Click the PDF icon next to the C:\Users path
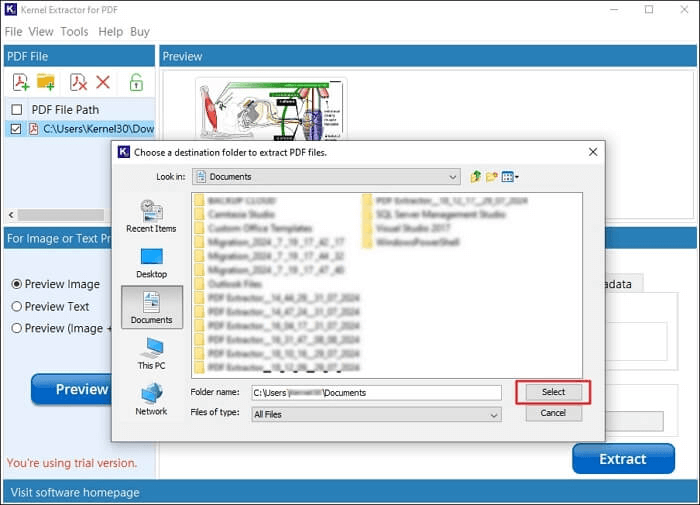This screenshot has width=700, height=505. pyautogui.click(x=33, y=129)
